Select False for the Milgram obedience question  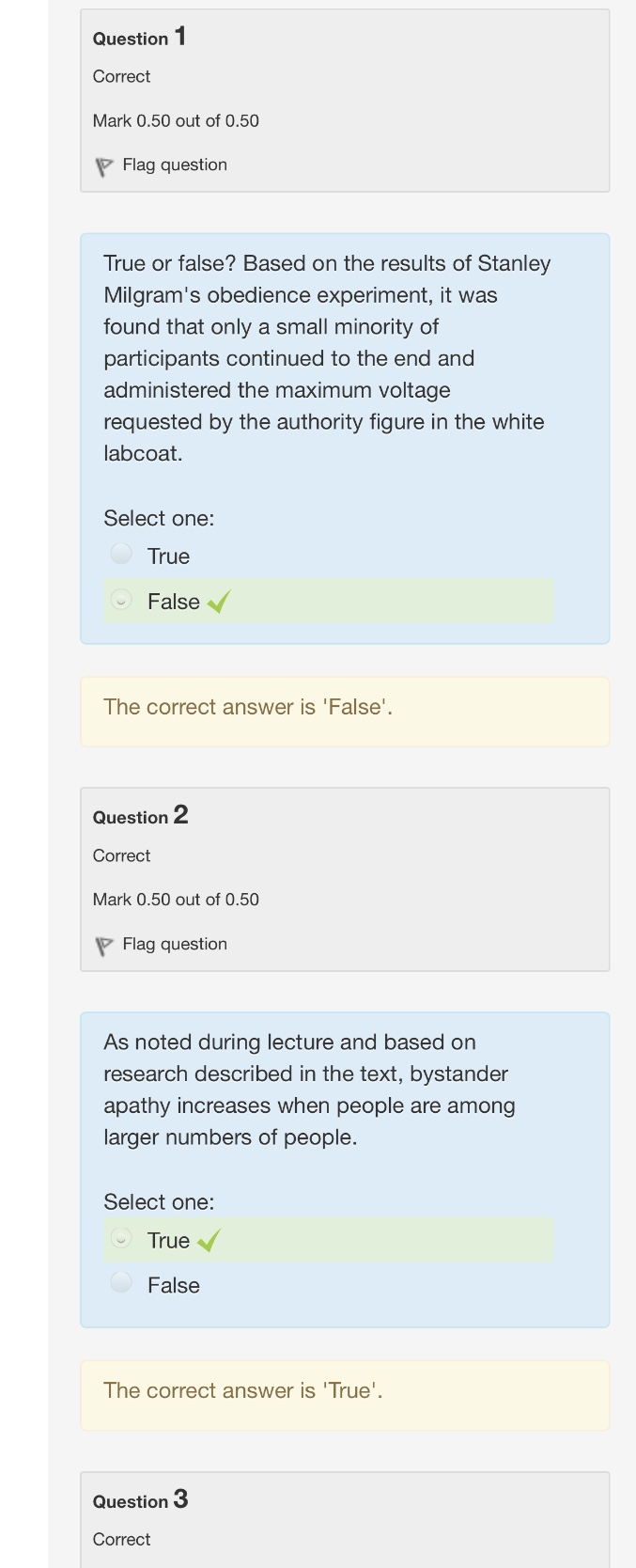(x=121, y=600)
